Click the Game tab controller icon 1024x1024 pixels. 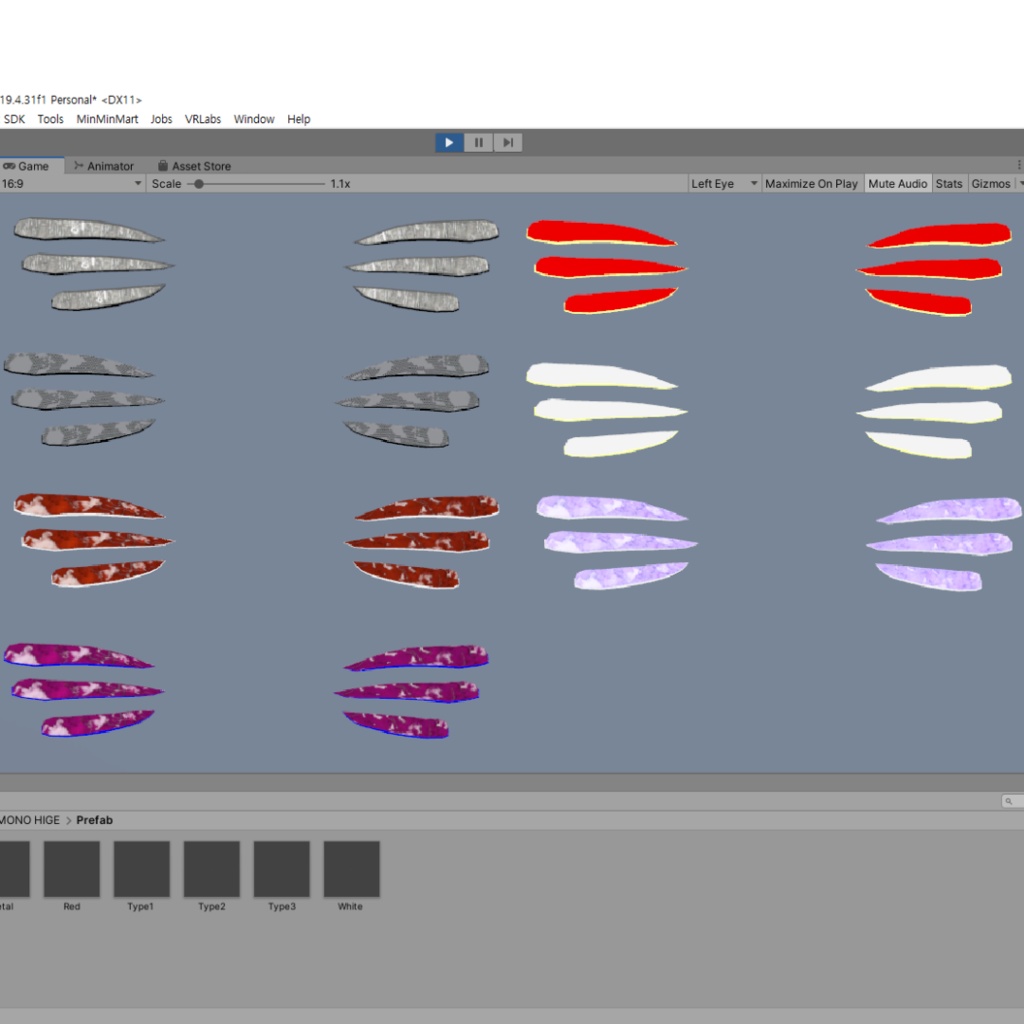[x=9, y=166]
